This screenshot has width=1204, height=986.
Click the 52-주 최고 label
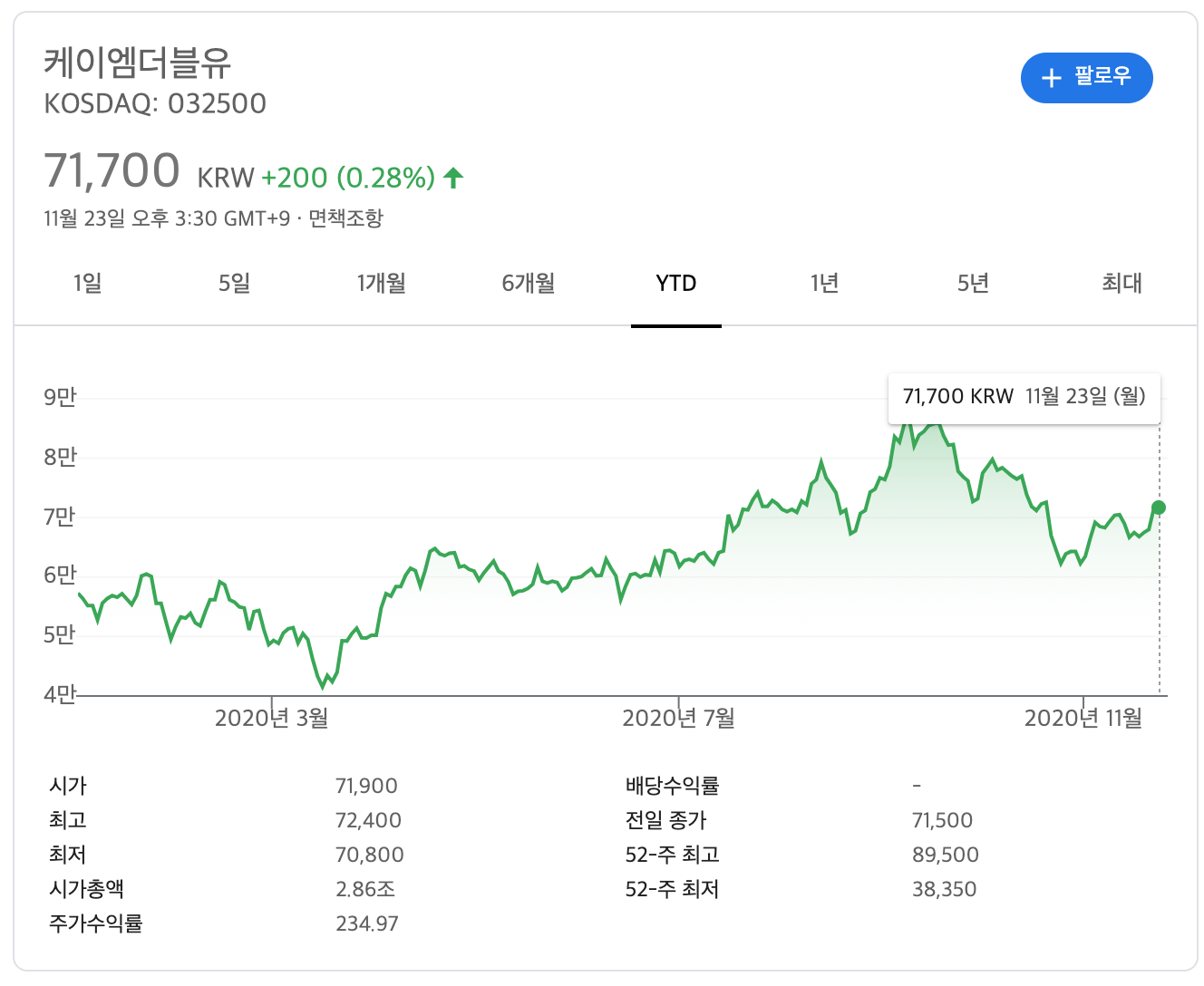tap(672, 855)
